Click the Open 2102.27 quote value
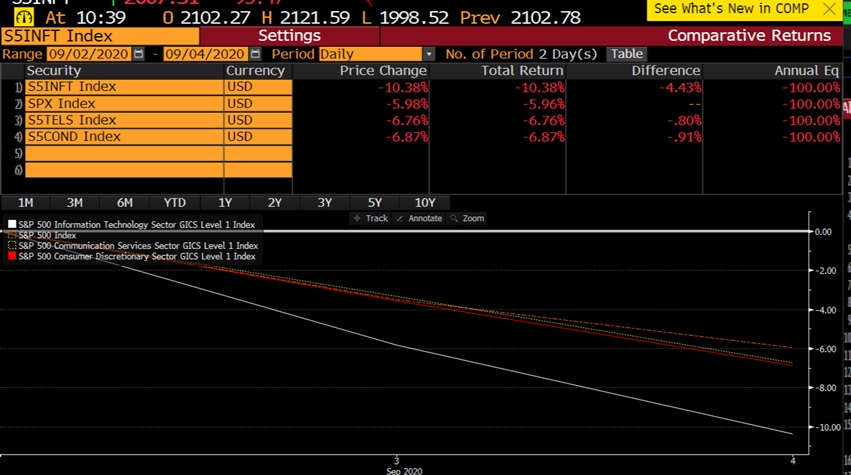The height and width of the screenshot is (475, 851). [x=215, y=17]
